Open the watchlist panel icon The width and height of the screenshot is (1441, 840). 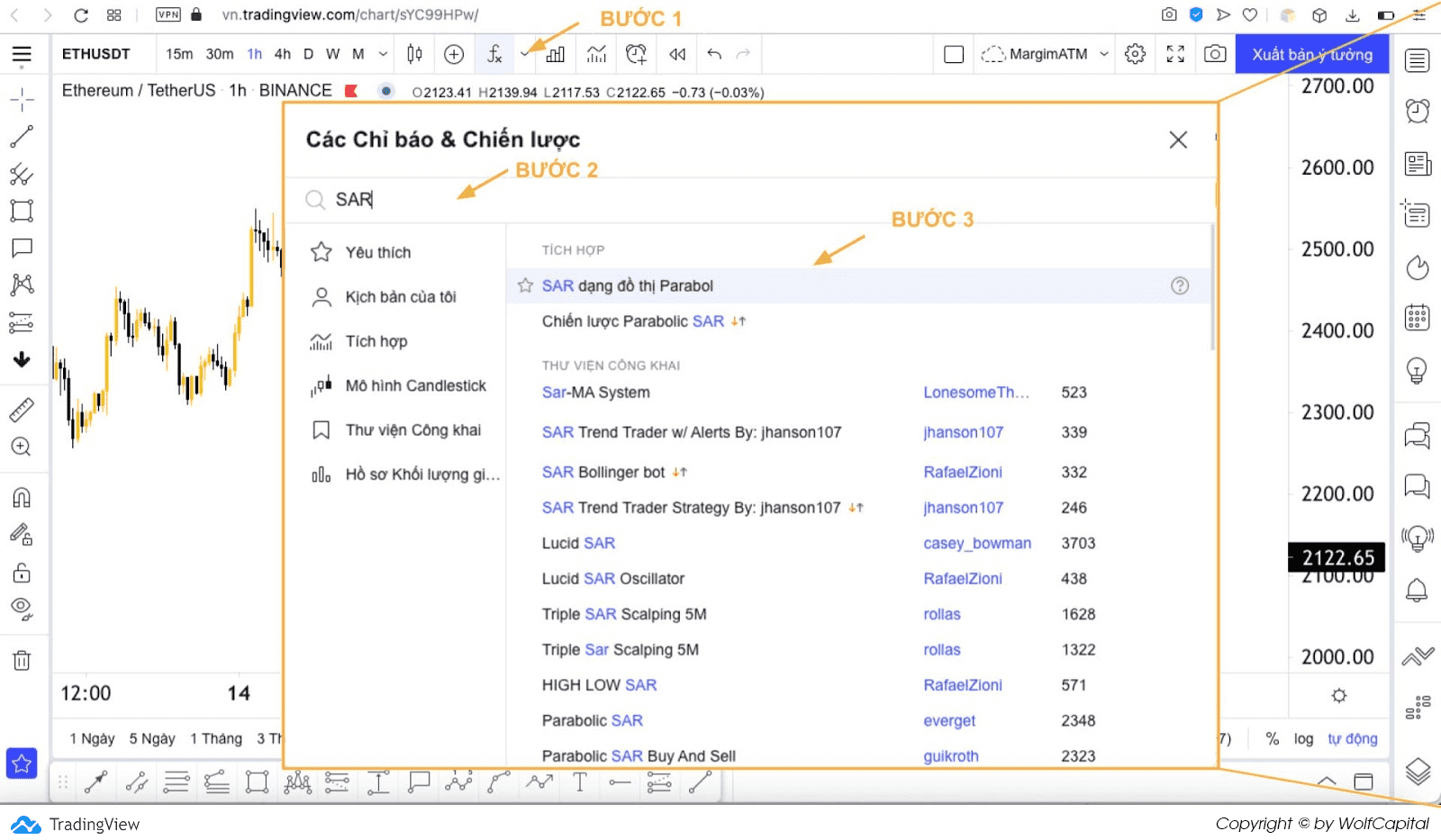tap(1418, 60)
